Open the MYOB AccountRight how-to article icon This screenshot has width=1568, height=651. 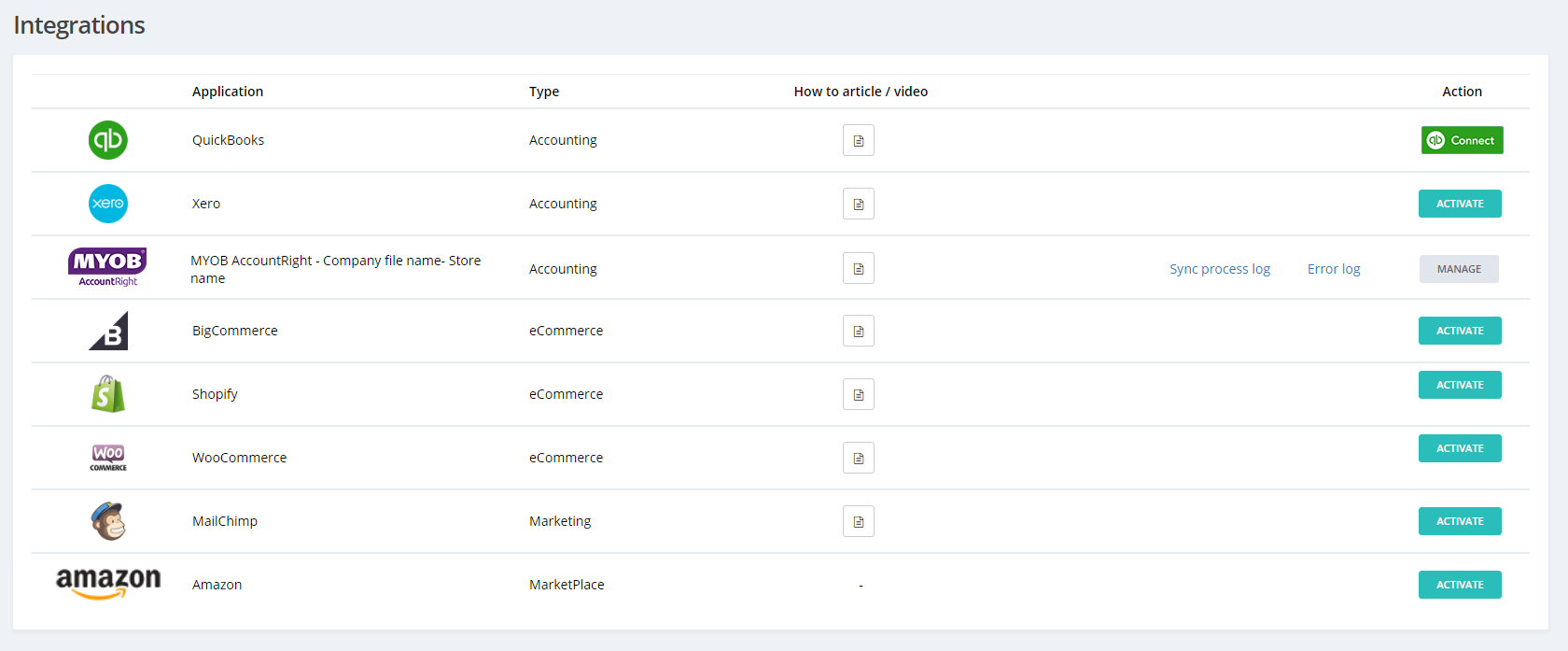[x=858, y=269]
